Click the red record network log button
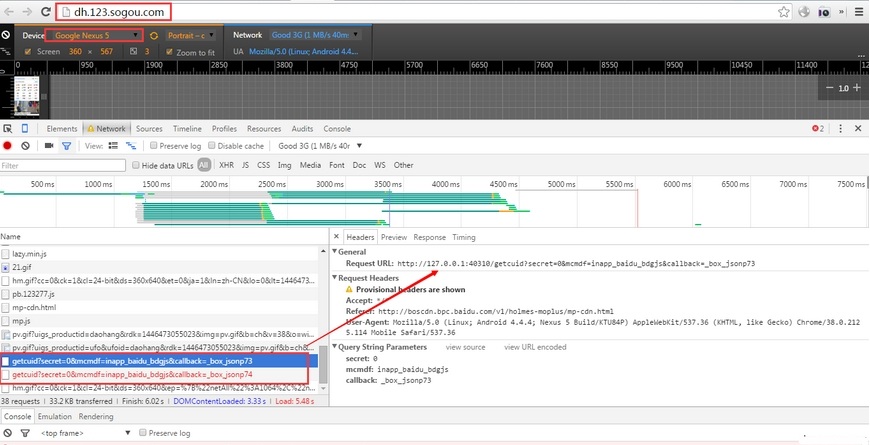Viewport: 870px width, 445px height. click(7, 146)
